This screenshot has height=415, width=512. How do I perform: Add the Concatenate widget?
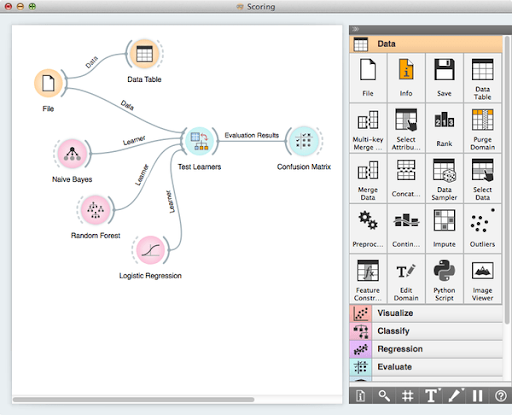pyautogui.click(x=406, y=179)
